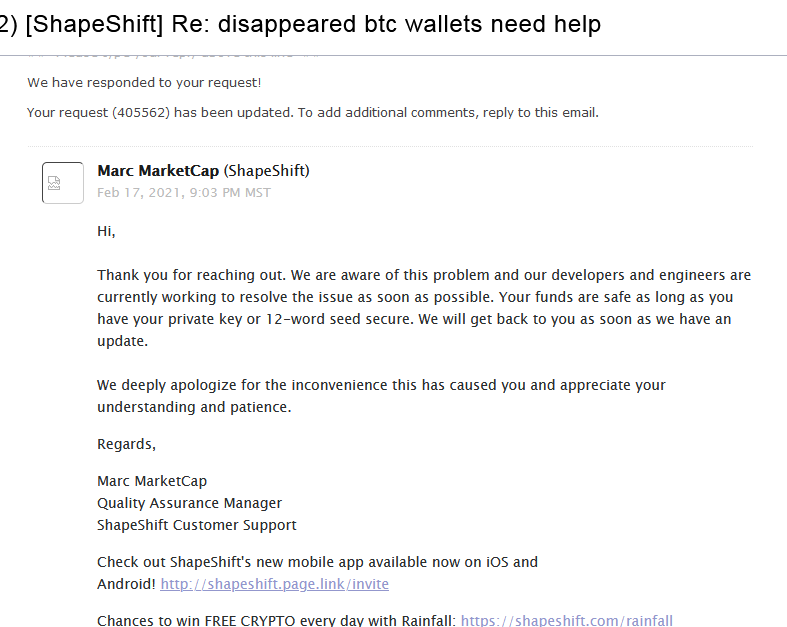
Task: Click the email subject title text
Action: (300, 24)
